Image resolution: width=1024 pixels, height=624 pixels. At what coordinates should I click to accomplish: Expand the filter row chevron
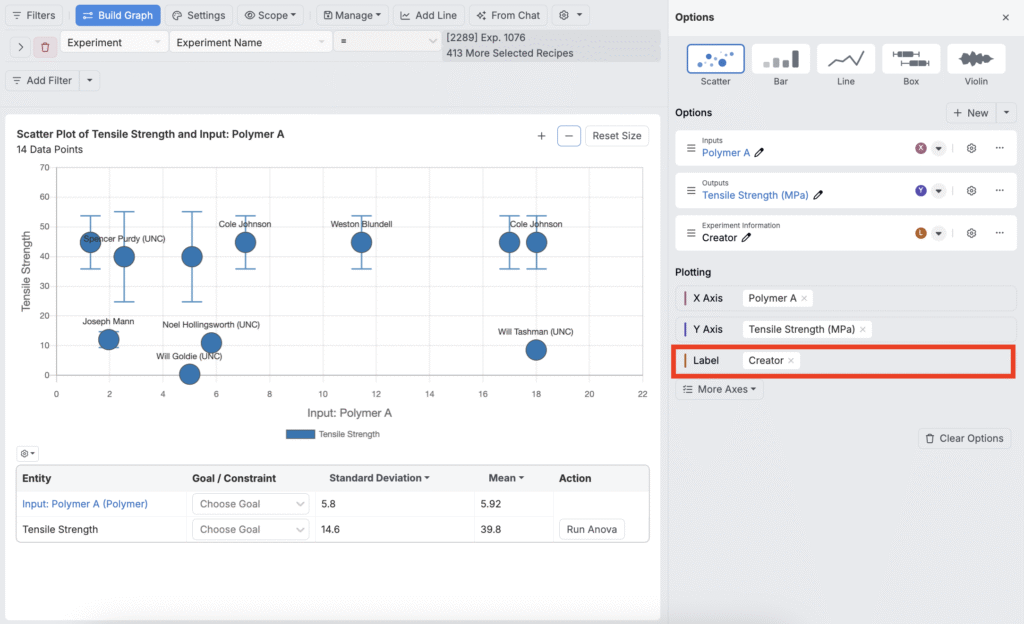pos(21,47)
